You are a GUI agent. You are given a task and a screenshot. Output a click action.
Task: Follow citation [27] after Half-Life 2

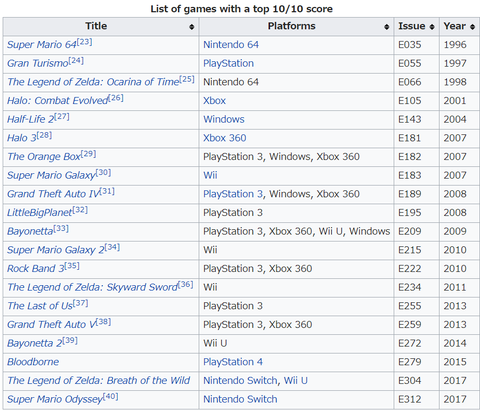[62, 117]
